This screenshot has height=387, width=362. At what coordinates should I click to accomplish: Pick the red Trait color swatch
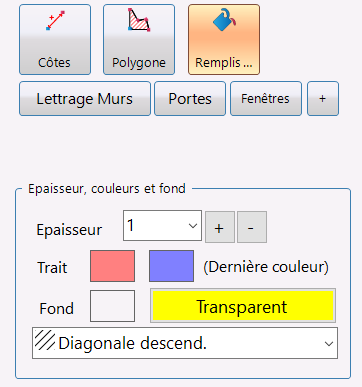(112, 266)
